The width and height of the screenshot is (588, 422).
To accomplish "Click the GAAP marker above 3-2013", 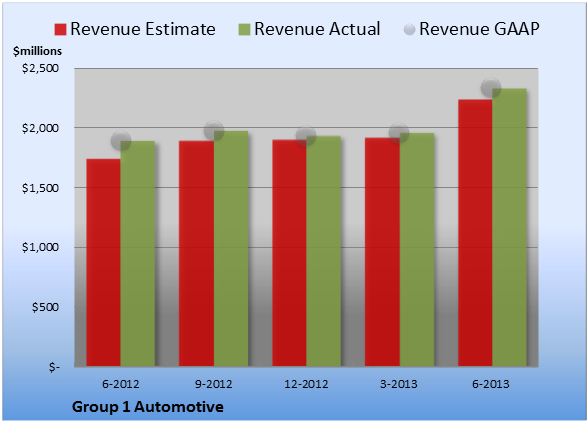I will pyautogui.click(x=399, y=132).
